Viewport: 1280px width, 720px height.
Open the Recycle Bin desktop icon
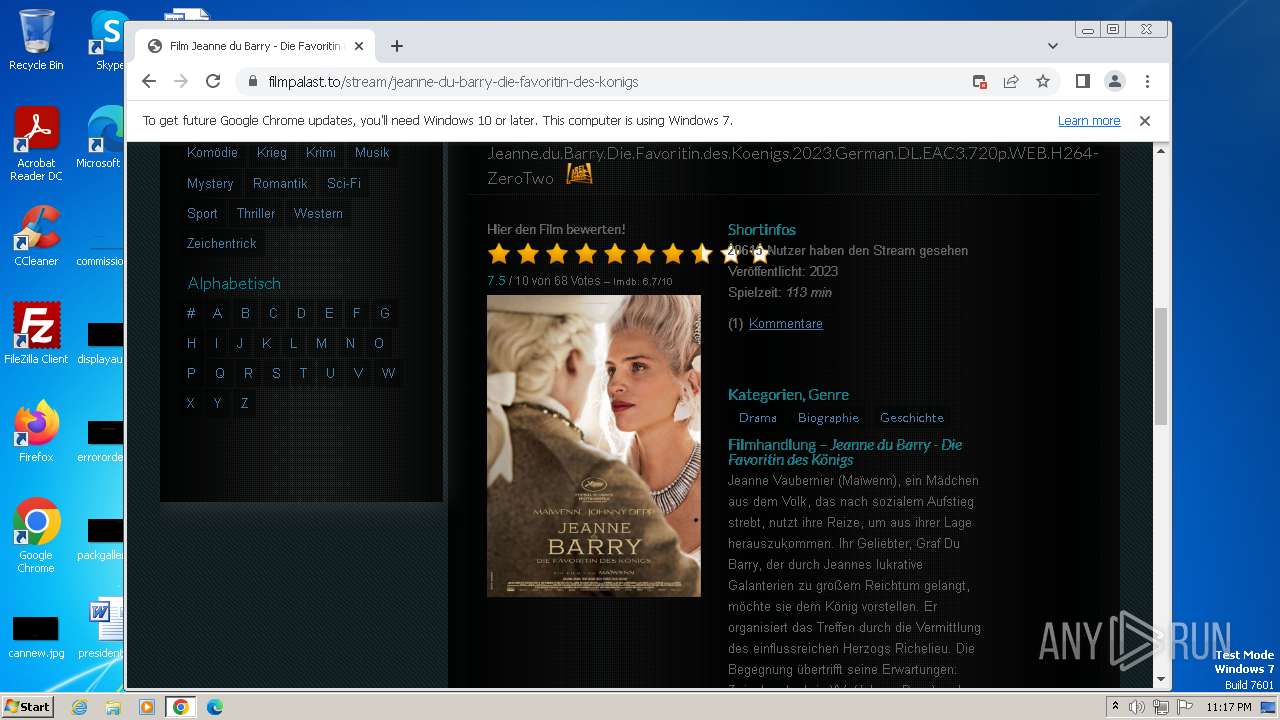coord(36,40)
